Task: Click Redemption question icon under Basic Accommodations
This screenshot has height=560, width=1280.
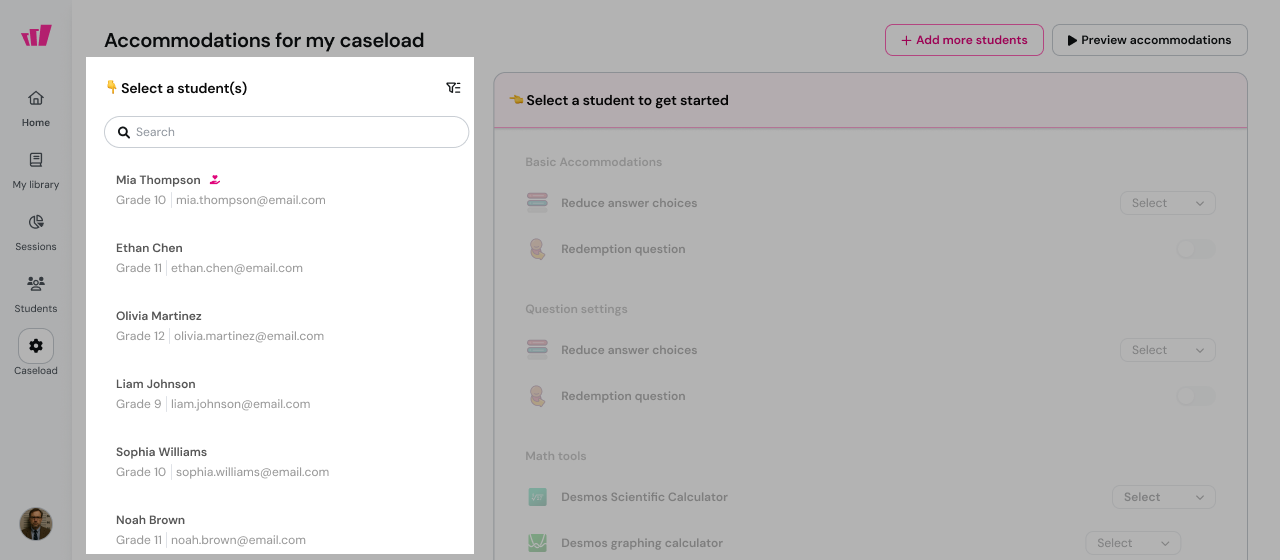Action: pos(538,249)
